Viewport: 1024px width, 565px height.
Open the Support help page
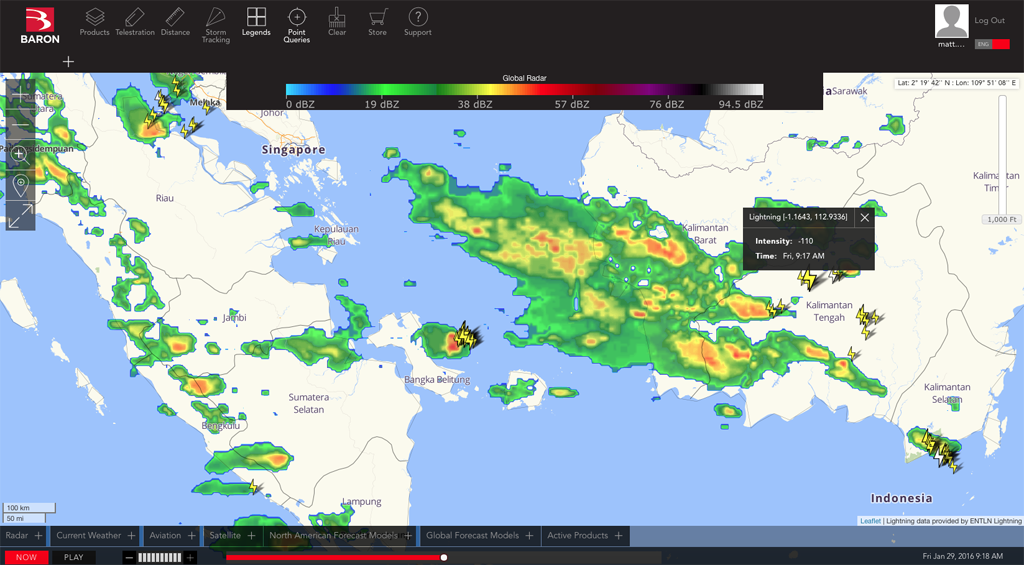pyautogui.click(x=418, y=22)
